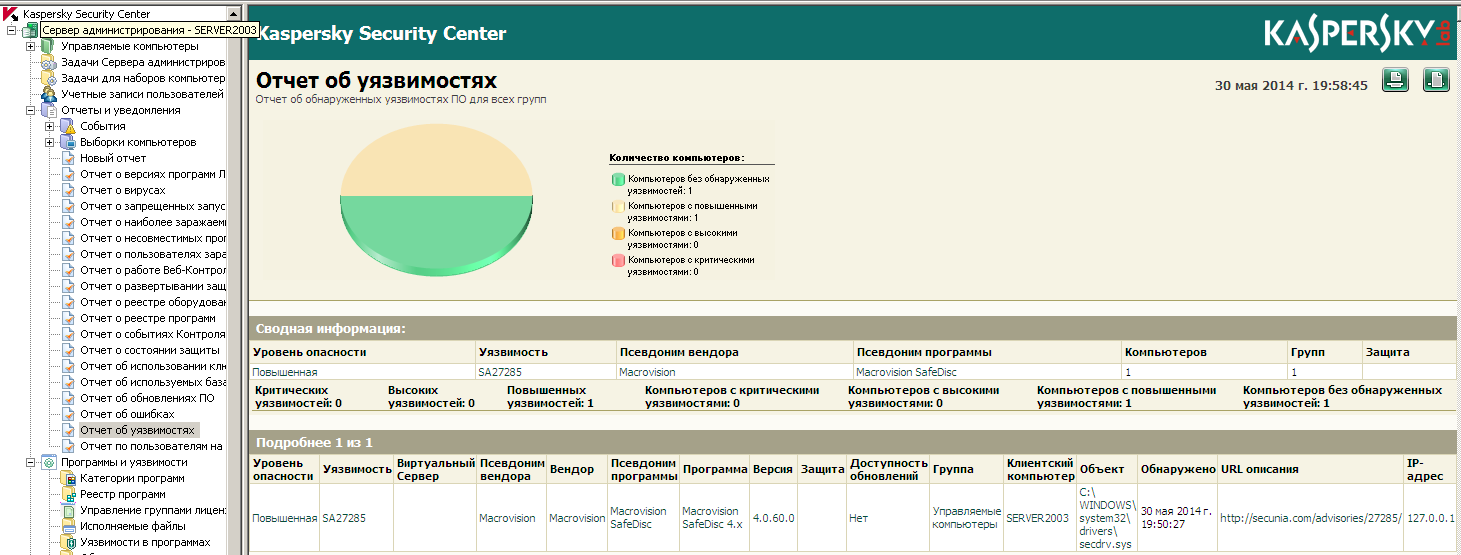Click red legend swatch for critical vulnerabilities
Screen dimensions: 1461x555
618,260
